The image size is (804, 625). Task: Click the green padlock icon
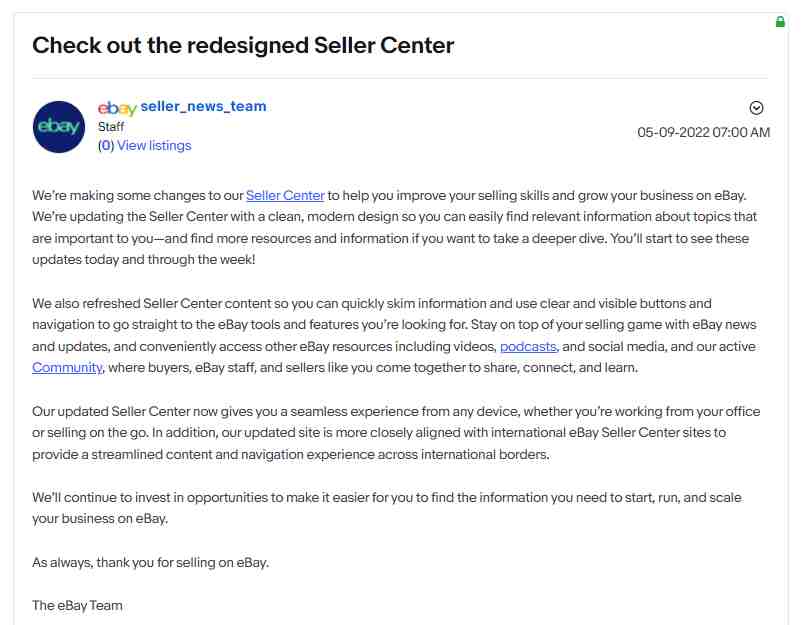pyautogui.click(x=780, y=22)
